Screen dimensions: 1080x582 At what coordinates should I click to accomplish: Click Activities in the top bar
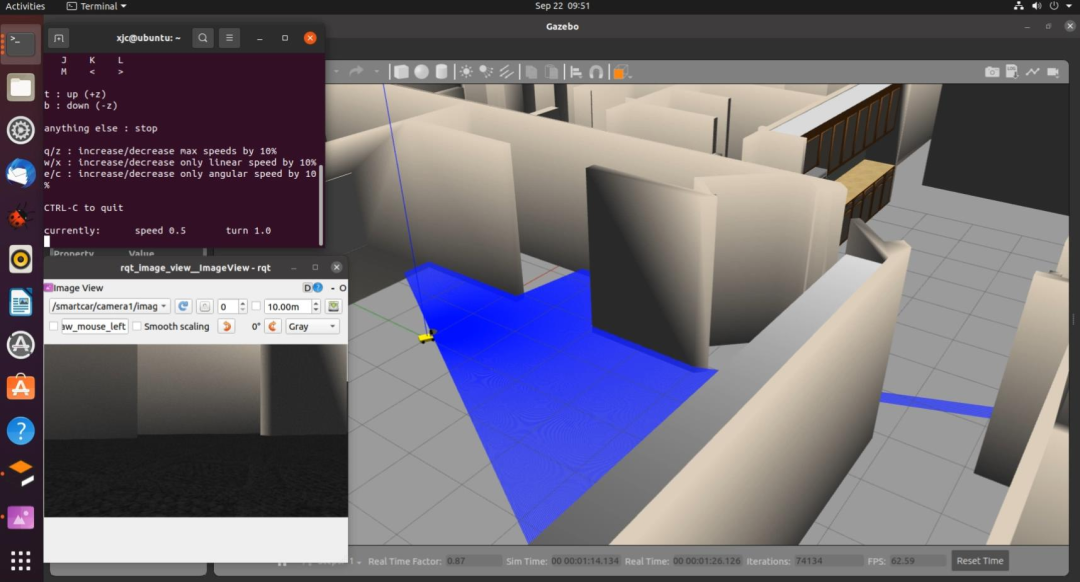pos(25,6)
